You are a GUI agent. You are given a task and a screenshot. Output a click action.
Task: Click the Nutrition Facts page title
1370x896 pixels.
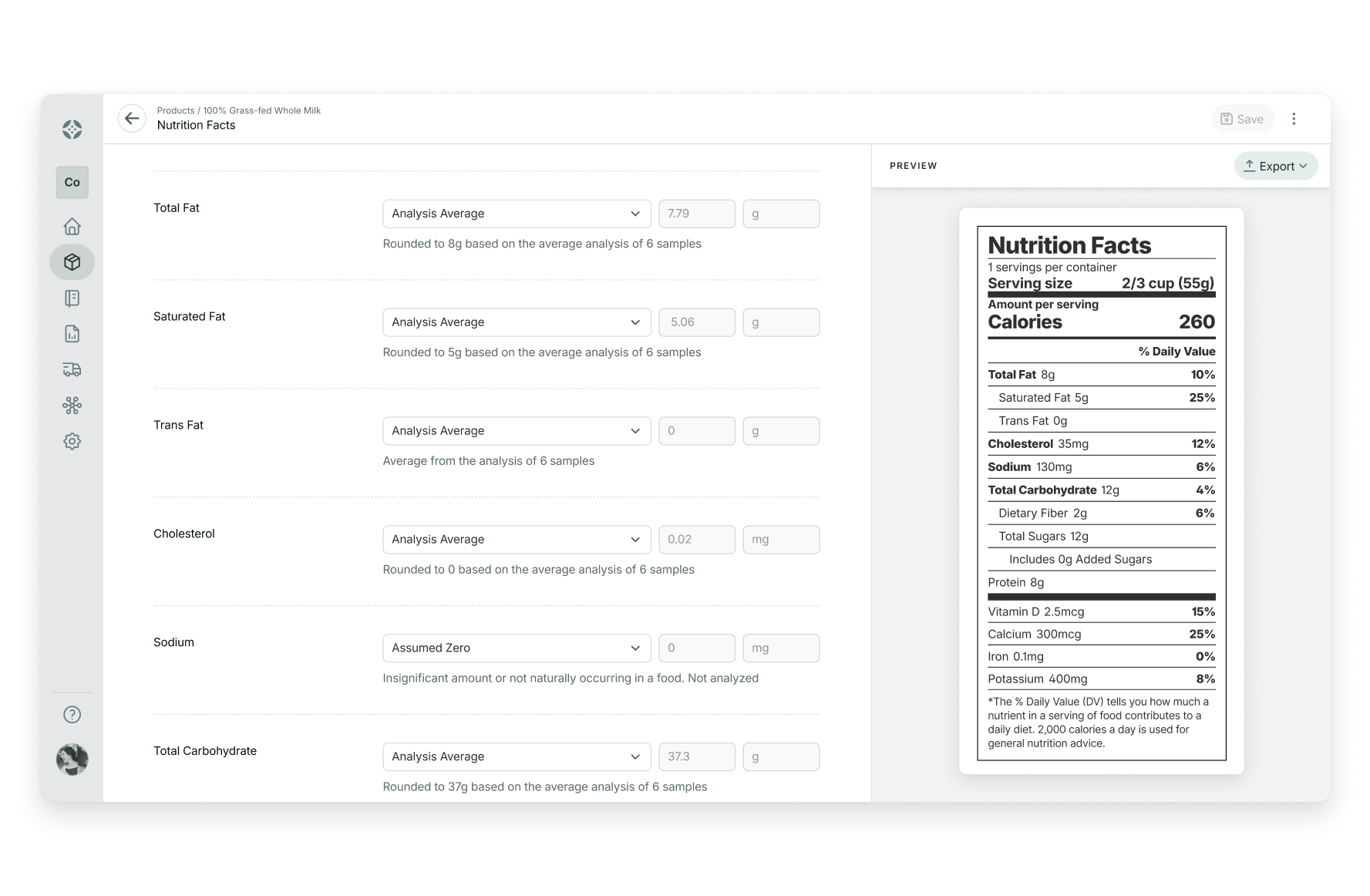tap(196, 125)
